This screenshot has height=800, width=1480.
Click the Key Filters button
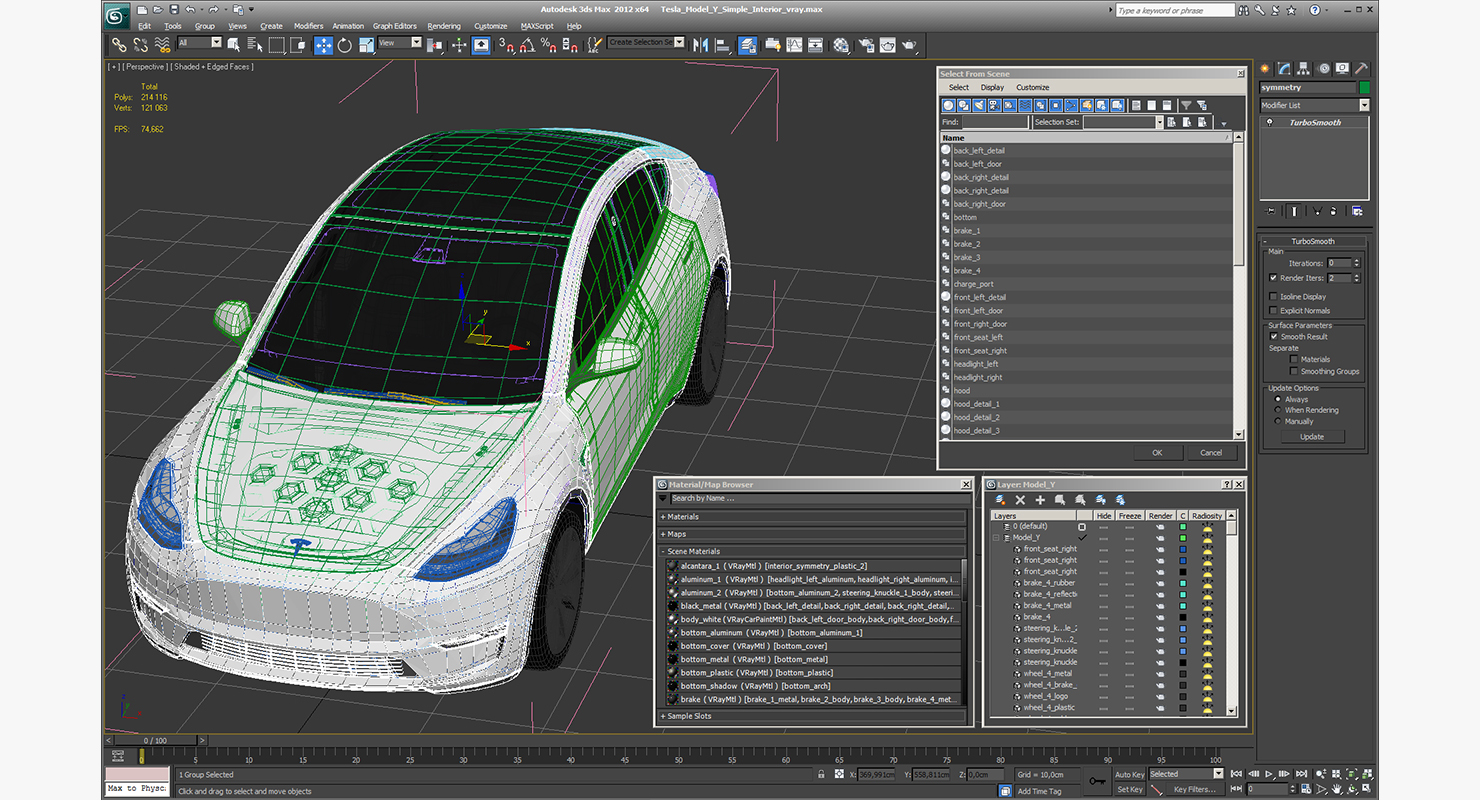1196,789
